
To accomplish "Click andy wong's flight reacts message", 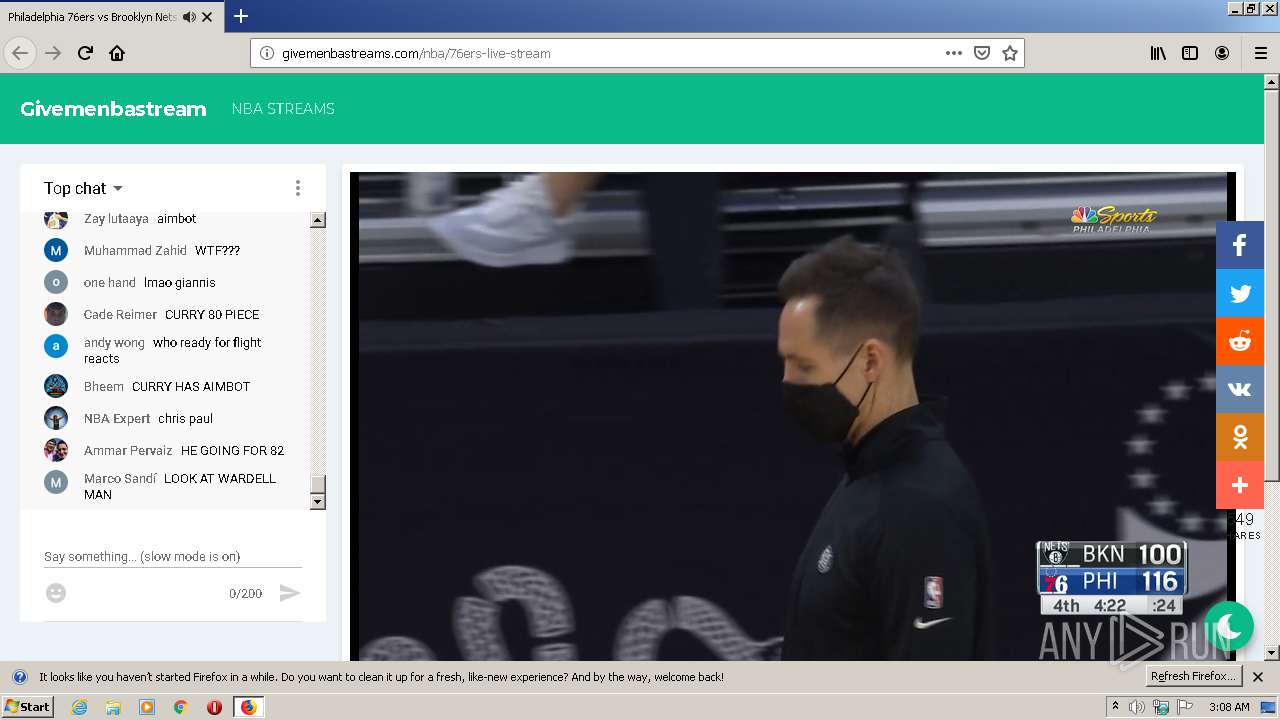I will coord(172,350).
